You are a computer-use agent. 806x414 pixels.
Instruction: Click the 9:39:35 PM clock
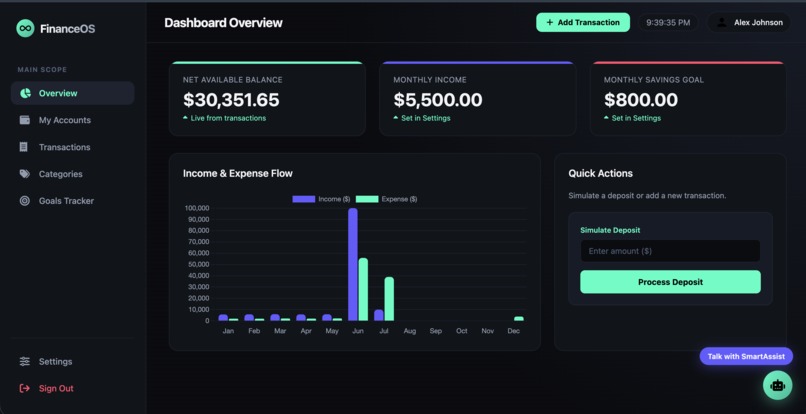tap(668, 23)
